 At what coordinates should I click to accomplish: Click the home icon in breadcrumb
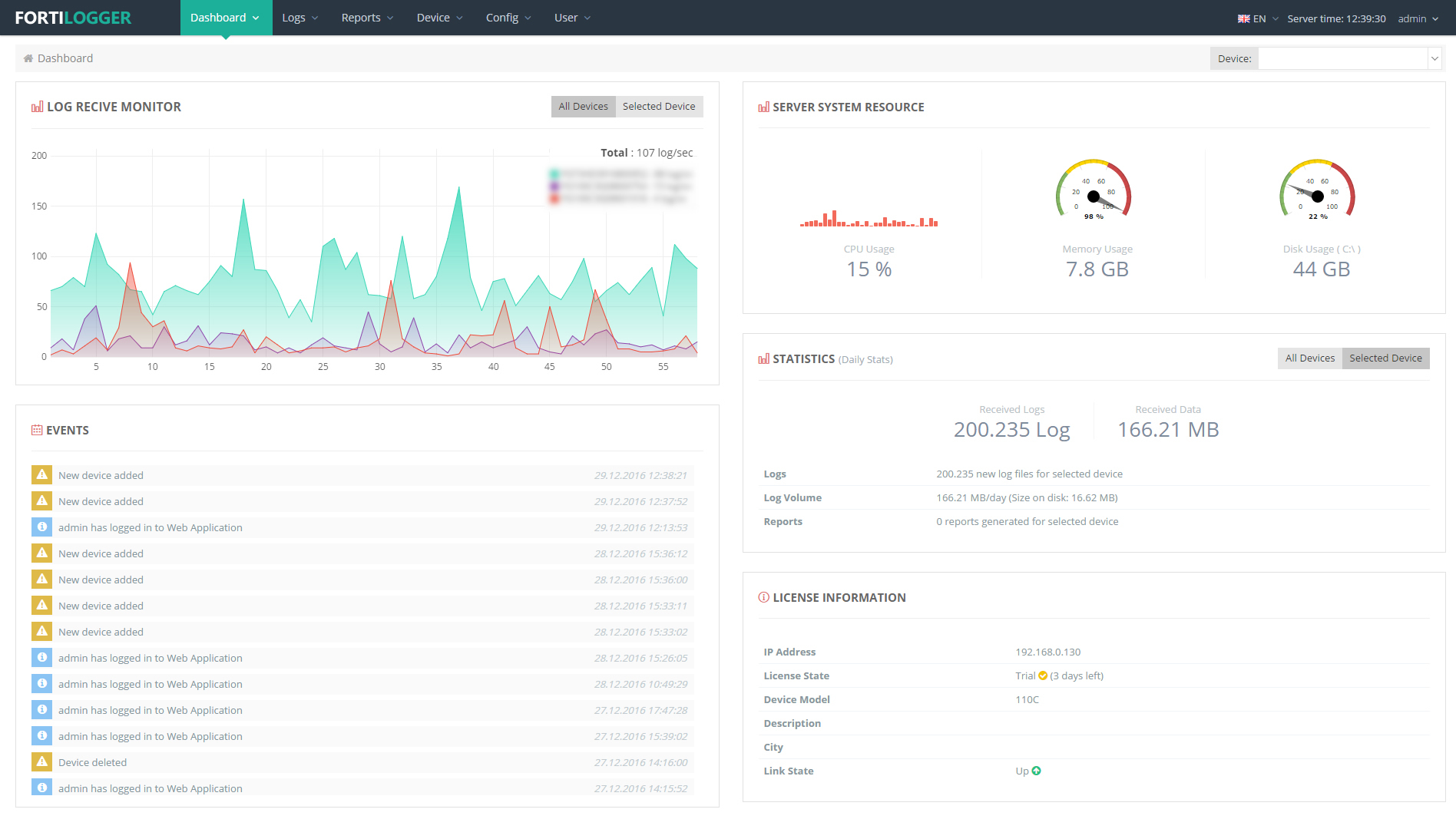point(28,58)
